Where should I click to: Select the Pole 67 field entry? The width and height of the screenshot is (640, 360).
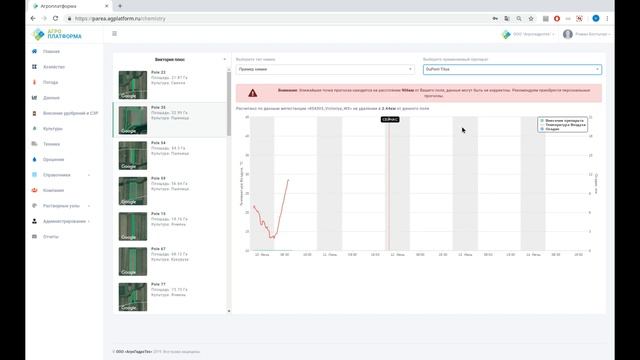pyautogui.click(x=169, y=261)
